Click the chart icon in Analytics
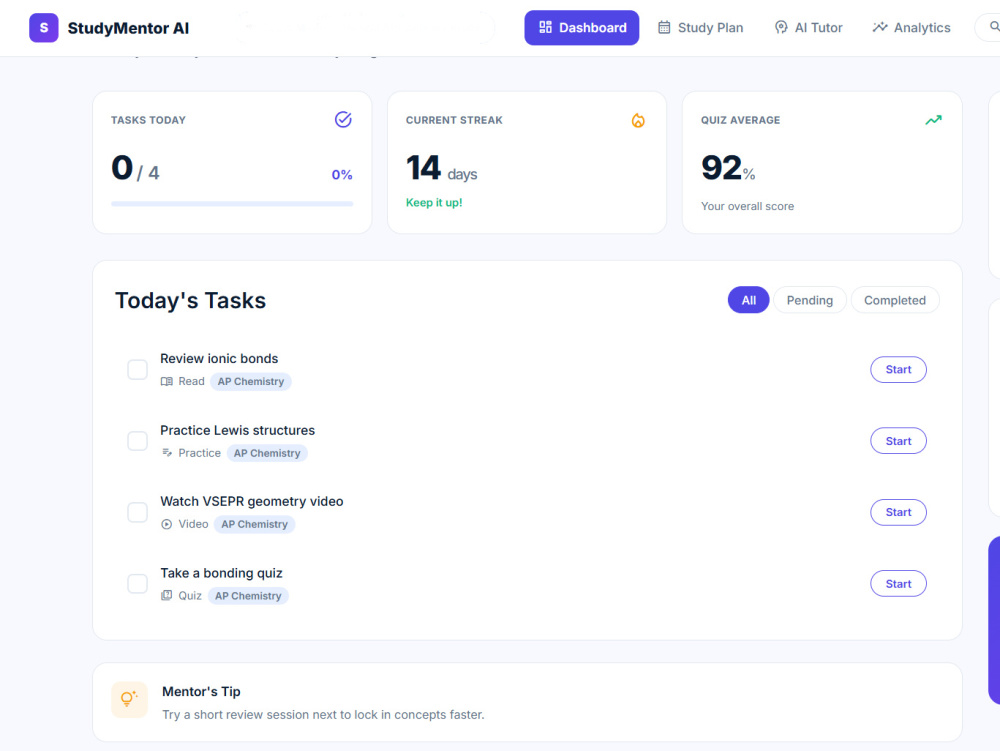 point(879,27)
